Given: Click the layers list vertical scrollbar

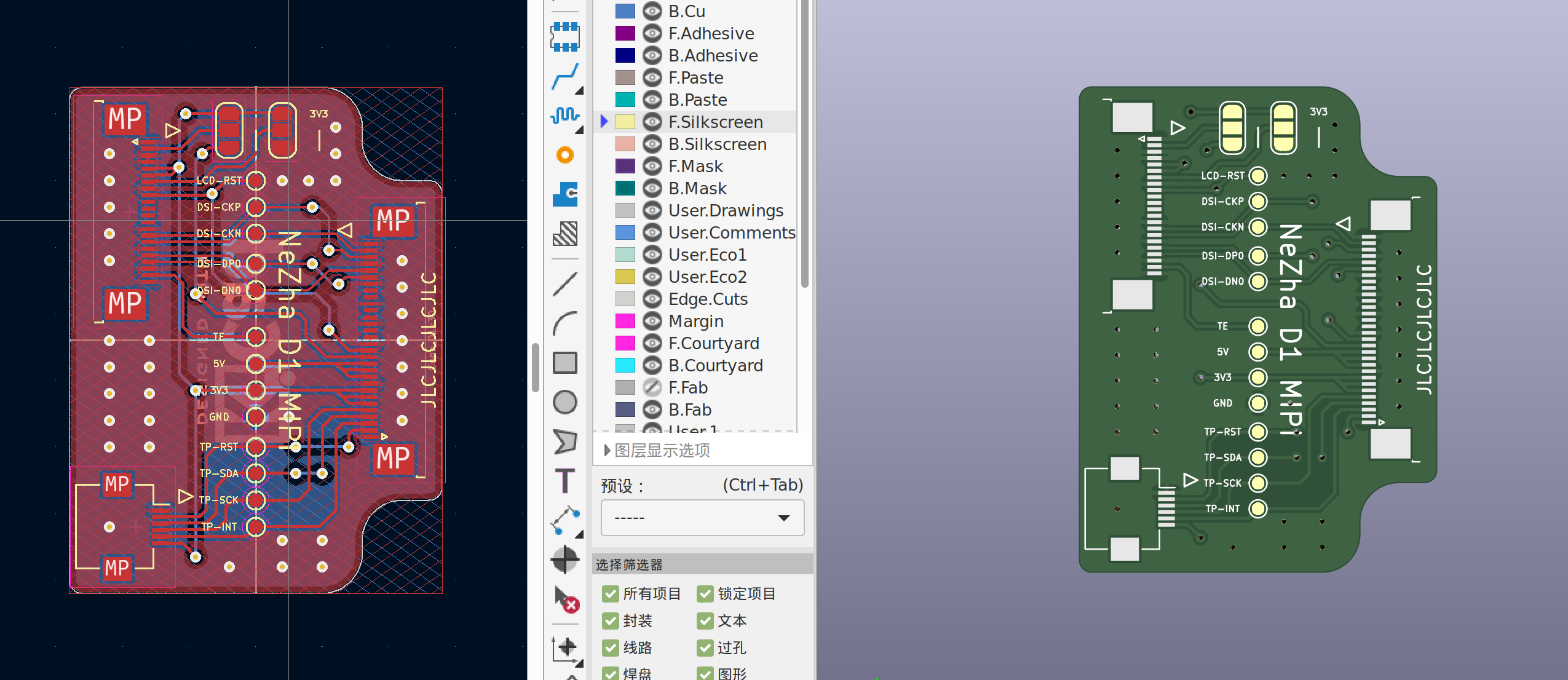Looking at the screenshot, I should tap(805, 144).
